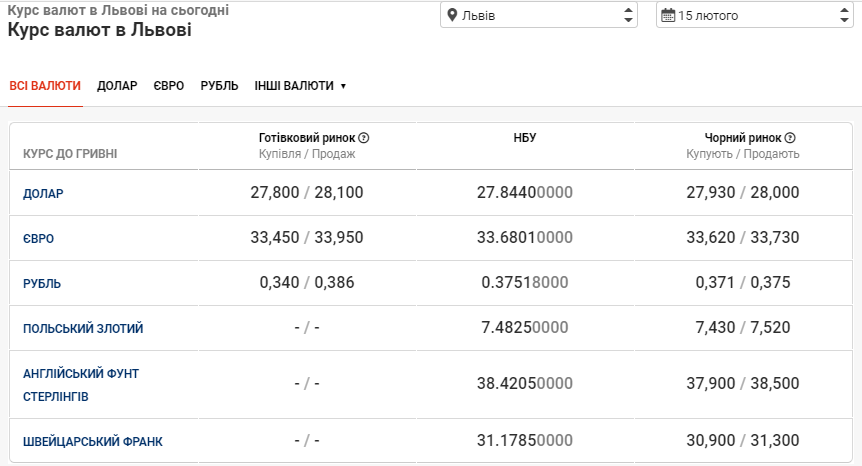Open the ШВЕЙЦАРСЬКИЙ ФРАНК link
Screen dimensions: 862x466
coord(93,441)
